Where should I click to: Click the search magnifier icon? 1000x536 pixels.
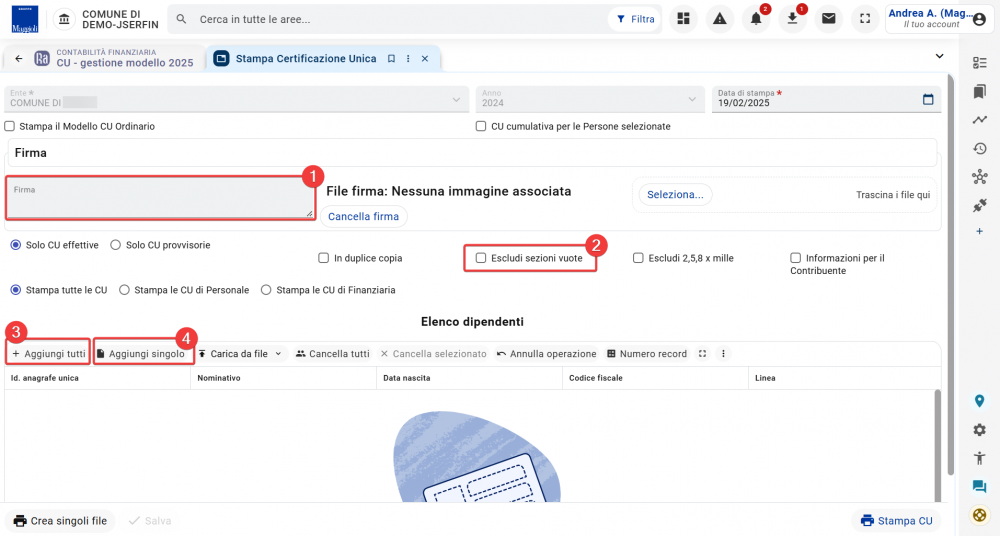pyautogui.click(x=182, y=19)
